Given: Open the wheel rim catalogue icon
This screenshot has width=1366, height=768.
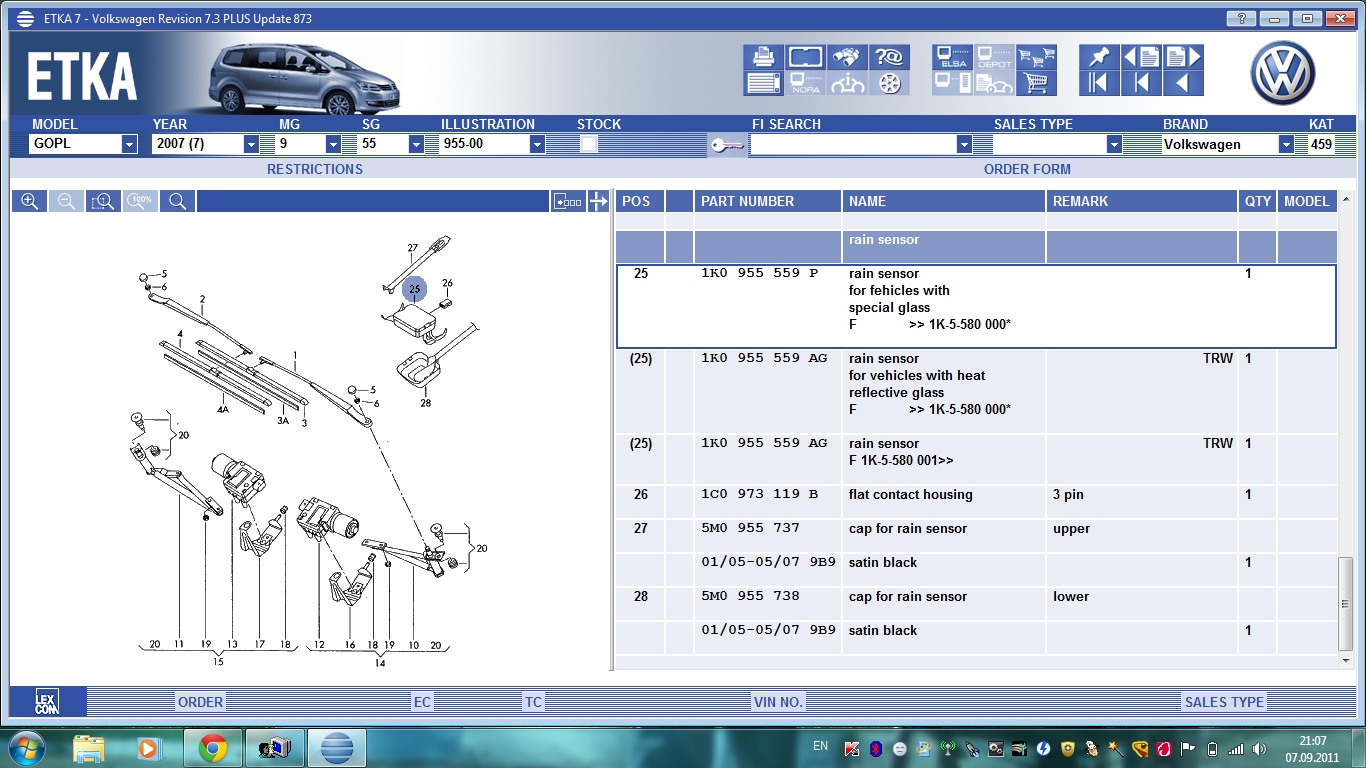Looking at the screenshot, I should pos(889,83).
